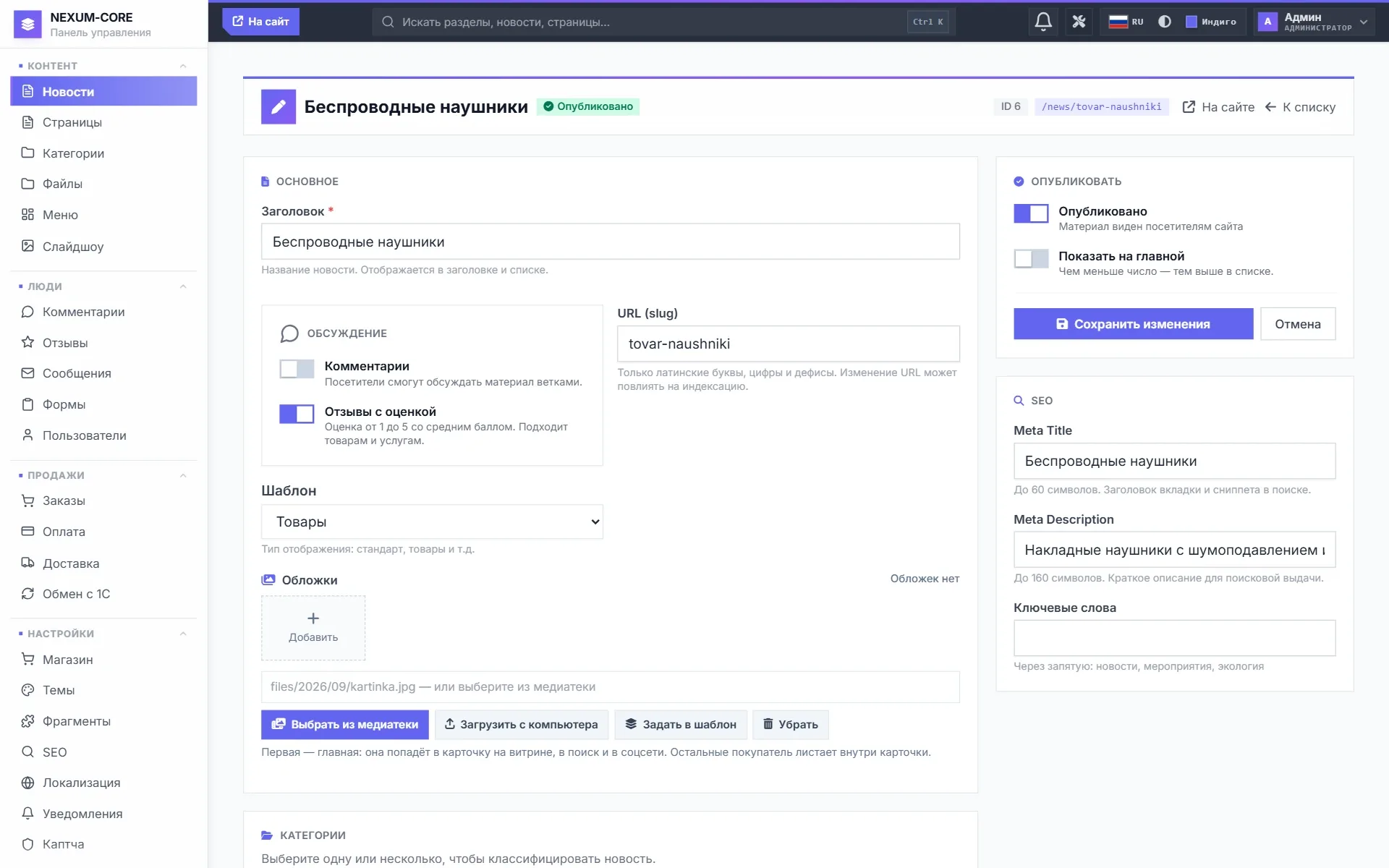Open Локализация in the sidebar
Image resolution: width=1389 pixels, height=868 pixels.
coord(103,783)
